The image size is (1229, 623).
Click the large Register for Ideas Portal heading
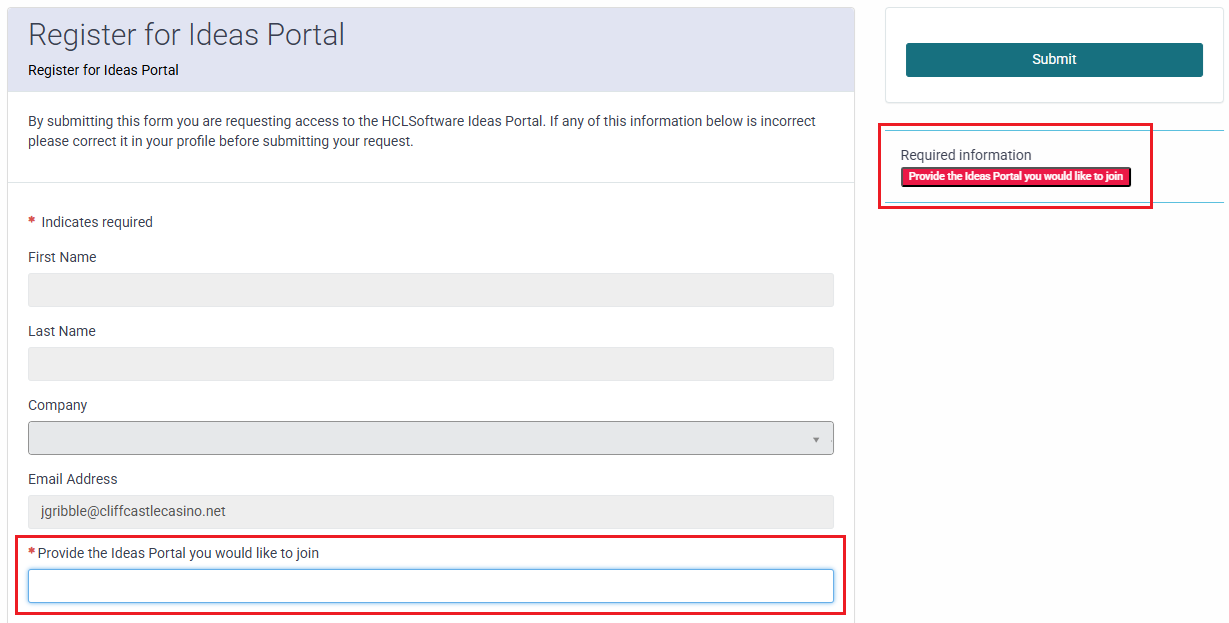tap(186, 35)
